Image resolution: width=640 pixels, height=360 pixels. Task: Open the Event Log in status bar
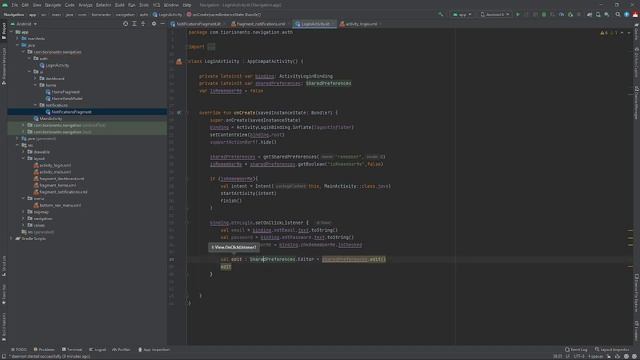(x=576, y=349)
